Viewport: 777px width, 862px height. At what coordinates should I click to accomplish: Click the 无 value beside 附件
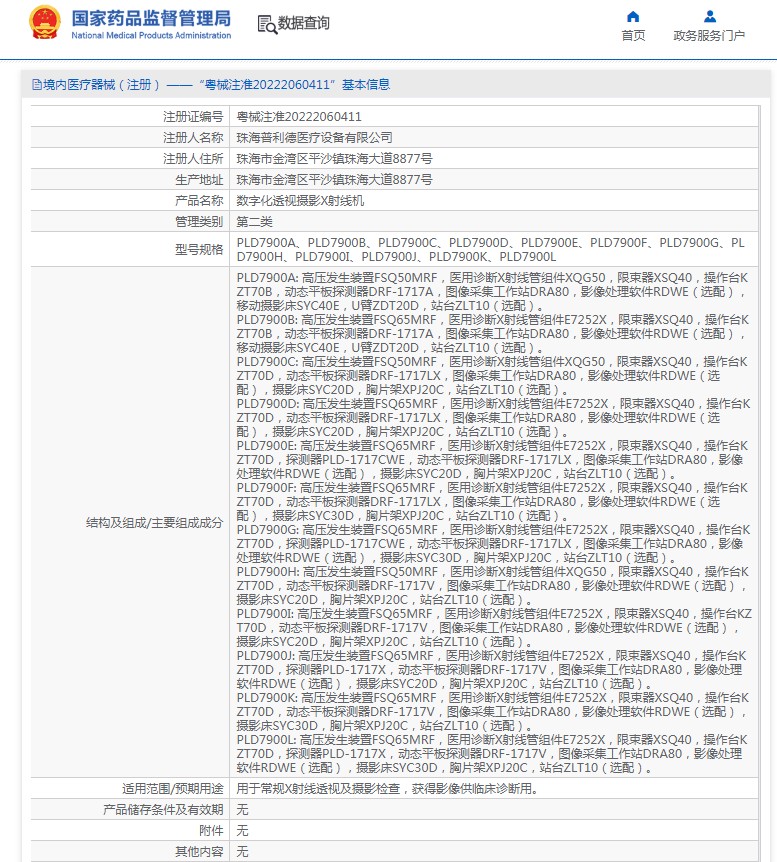pos(243,831)
